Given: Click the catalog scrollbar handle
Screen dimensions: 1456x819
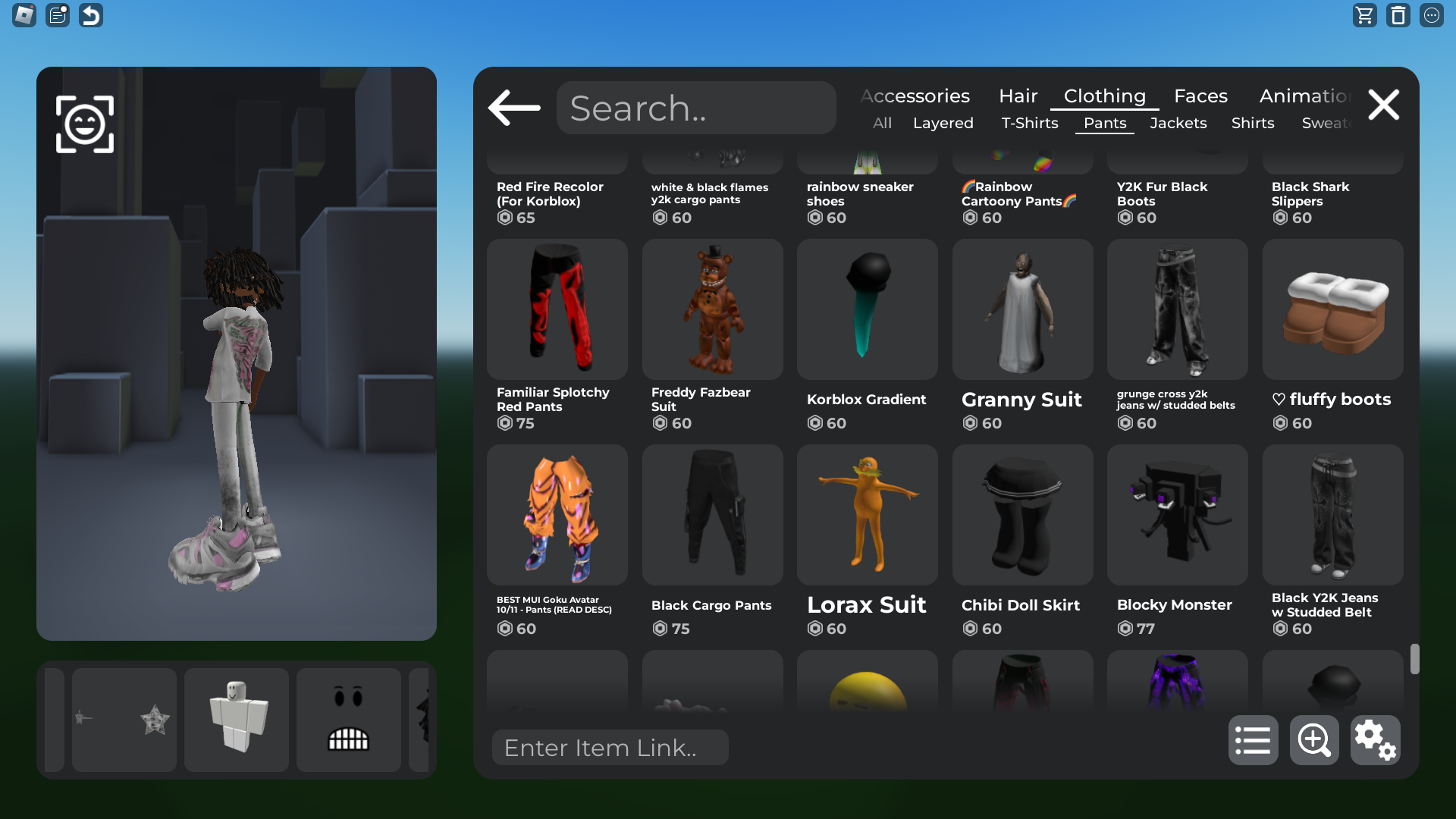Looking at the screenshot, I should 1414,659.
